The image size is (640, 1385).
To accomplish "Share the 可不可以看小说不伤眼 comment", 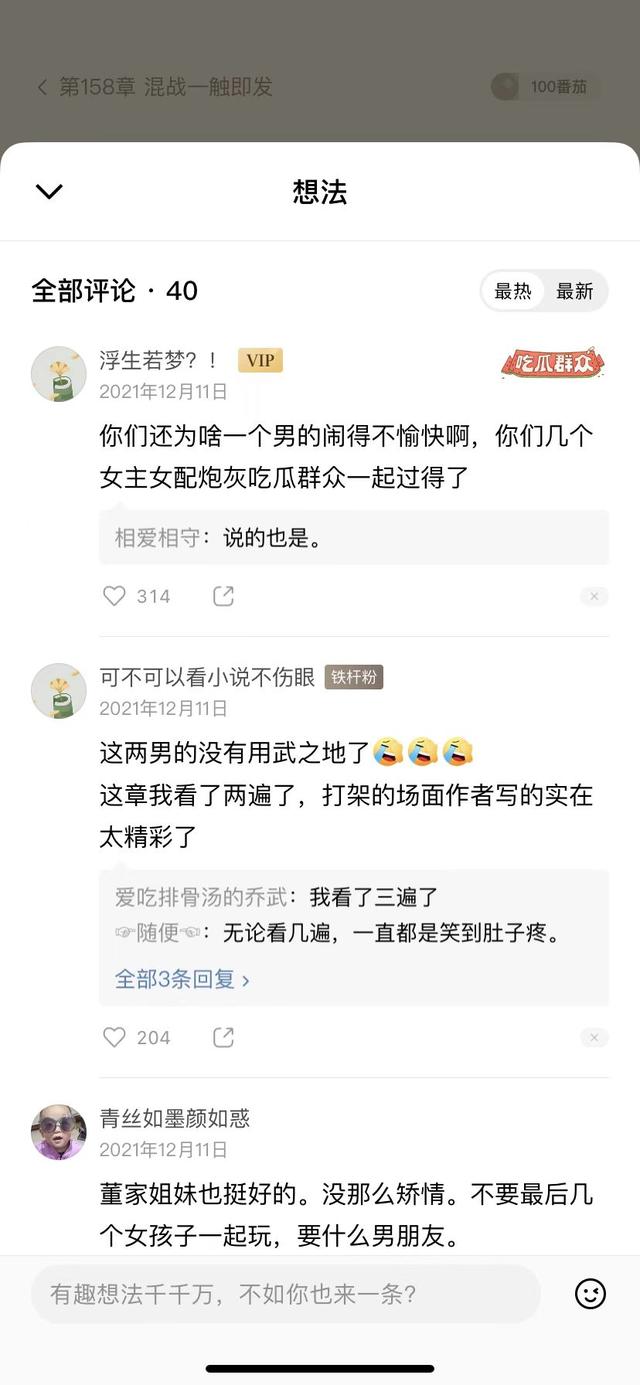I will point(223,1037).
